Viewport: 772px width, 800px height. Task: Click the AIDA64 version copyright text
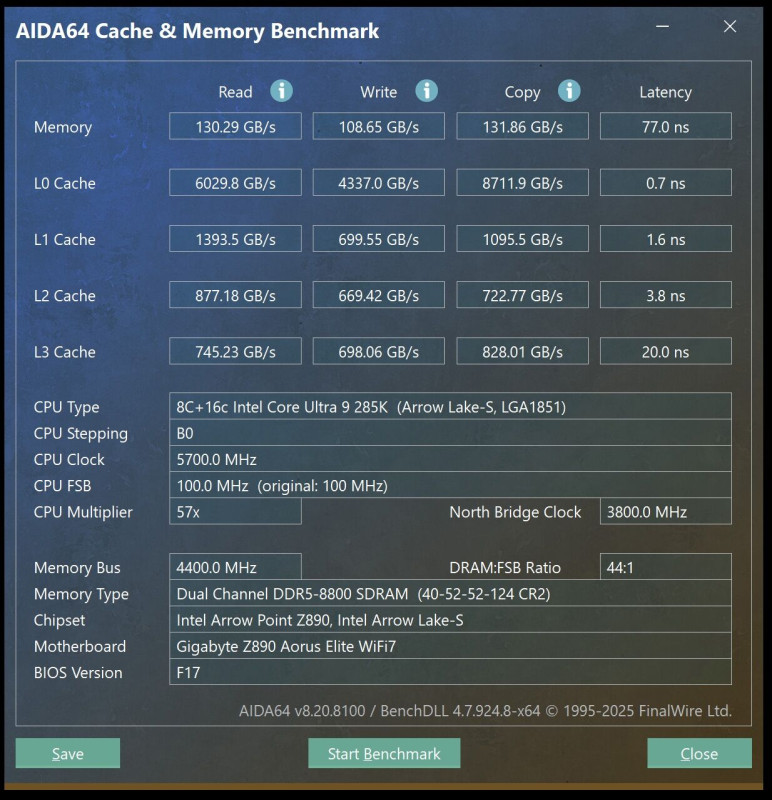(x=485, y=711)
